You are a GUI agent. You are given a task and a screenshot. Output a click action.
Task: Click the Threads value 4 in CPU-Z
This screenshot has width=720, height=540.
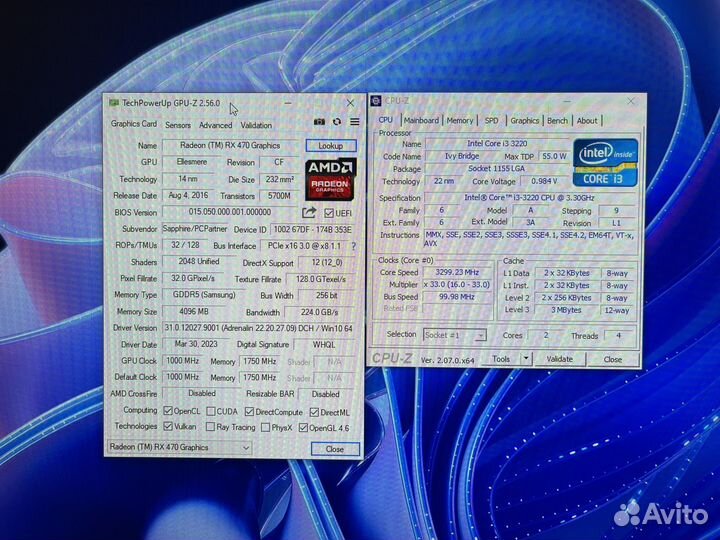pos(619,336)
